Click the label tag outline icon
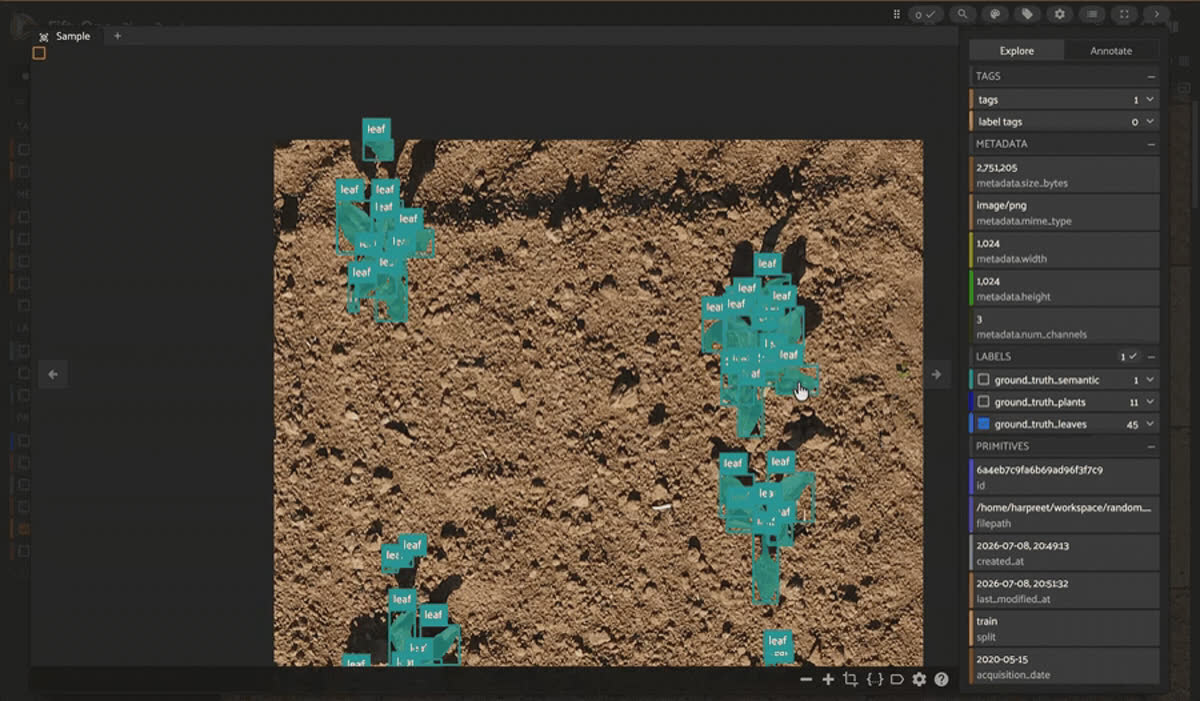This screenshot has height=701, width=1200. coord(897,679)
